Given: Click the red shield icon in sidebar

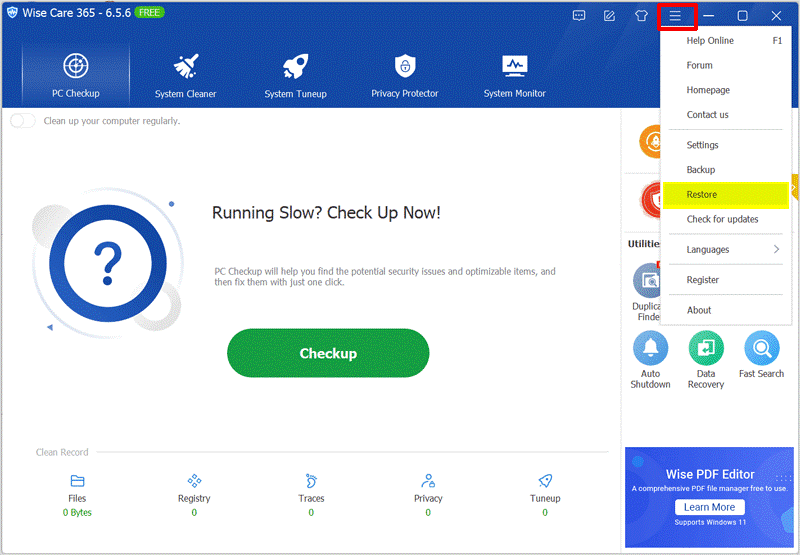Looking at the screenshot, I should pos(651,199).
